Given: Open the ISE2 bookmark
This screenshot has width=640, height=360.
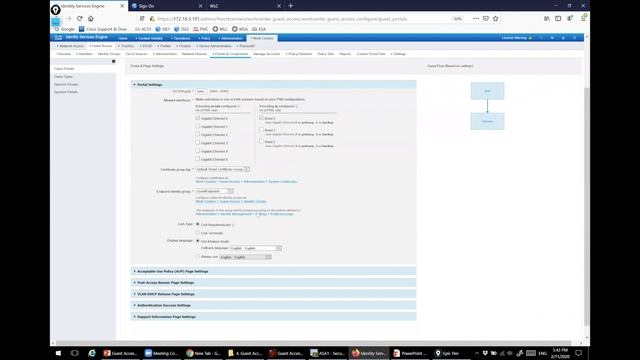Looking at the screenshot, I should point(181,29).
